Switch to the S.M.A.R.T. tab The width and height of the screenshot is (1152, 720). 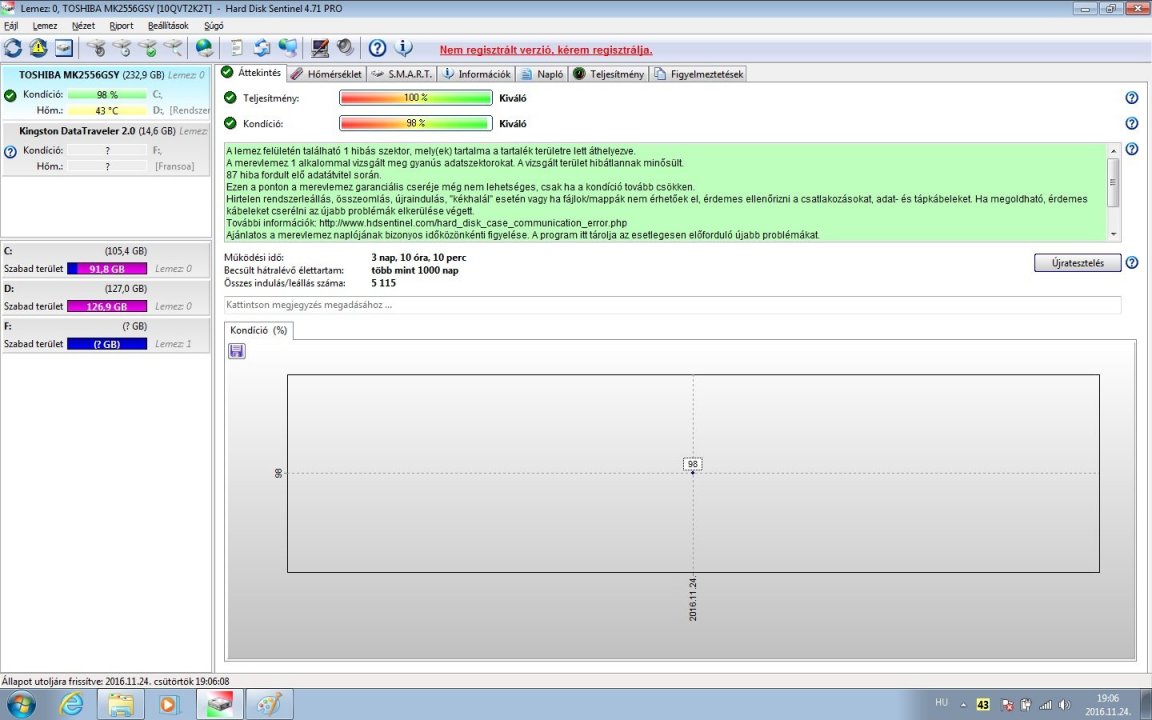[x=401, y=73]
